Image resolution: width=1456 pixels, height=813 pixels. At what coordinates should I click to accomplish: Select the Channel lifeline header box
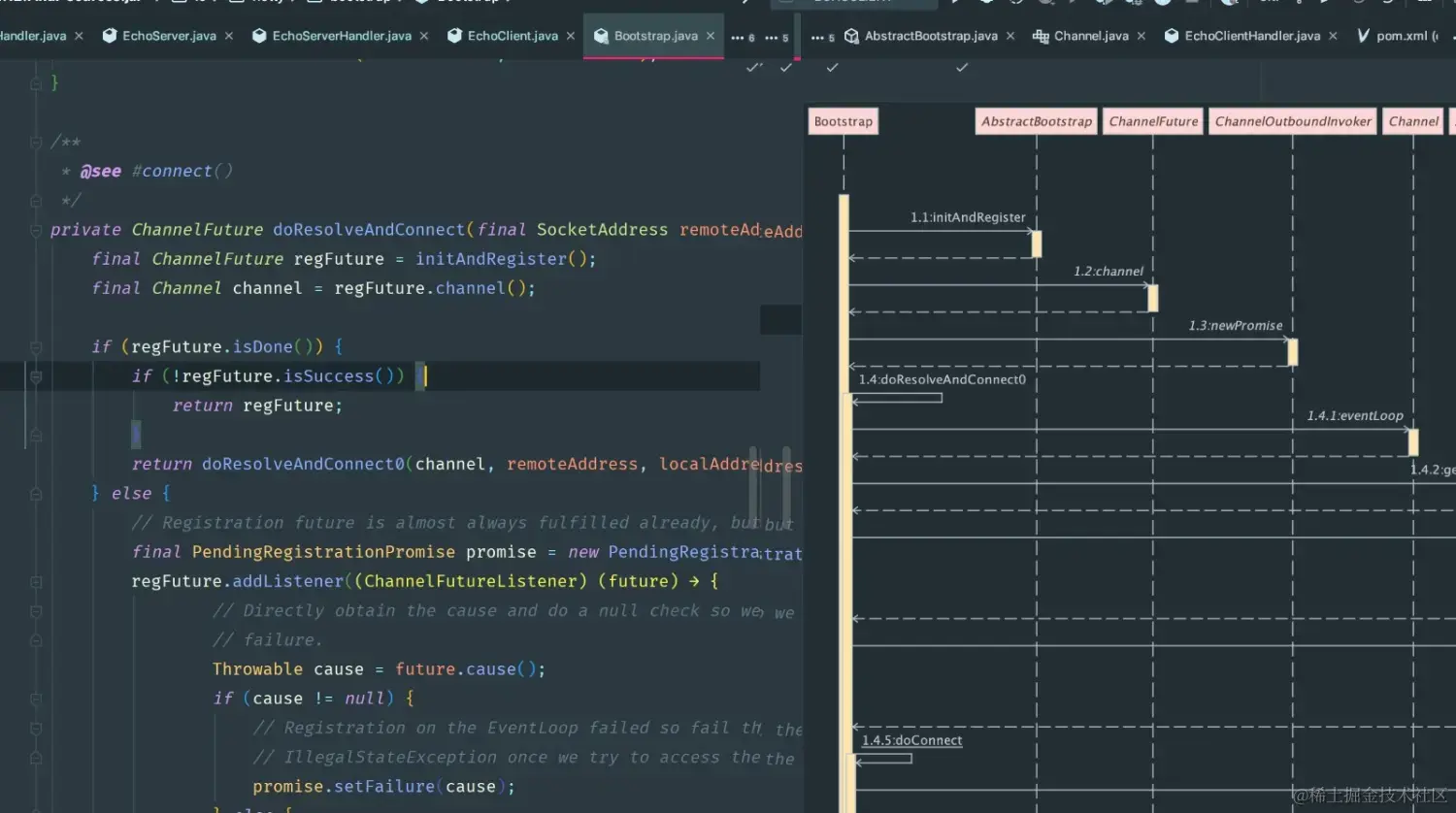pos(1413,121)
